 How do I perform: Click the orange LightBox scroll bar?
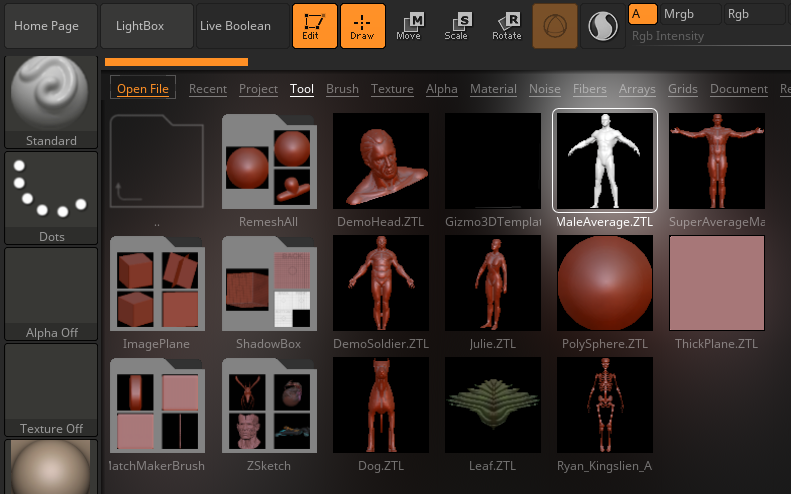pos(177,62)
